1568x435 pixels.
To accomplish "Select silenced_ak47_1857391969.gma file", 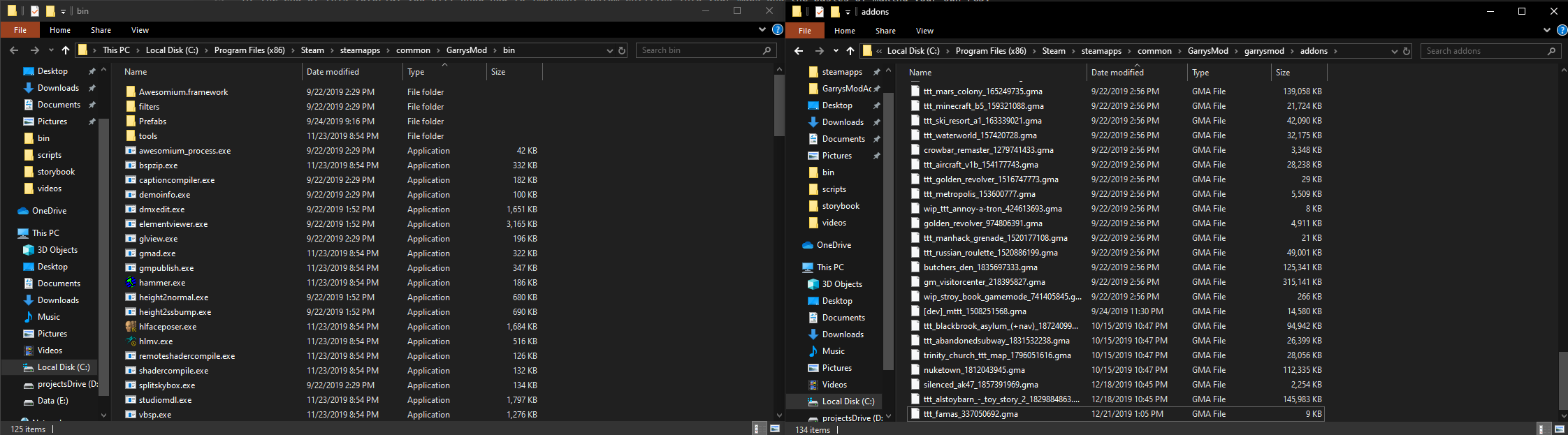I will pos(1115,385).
